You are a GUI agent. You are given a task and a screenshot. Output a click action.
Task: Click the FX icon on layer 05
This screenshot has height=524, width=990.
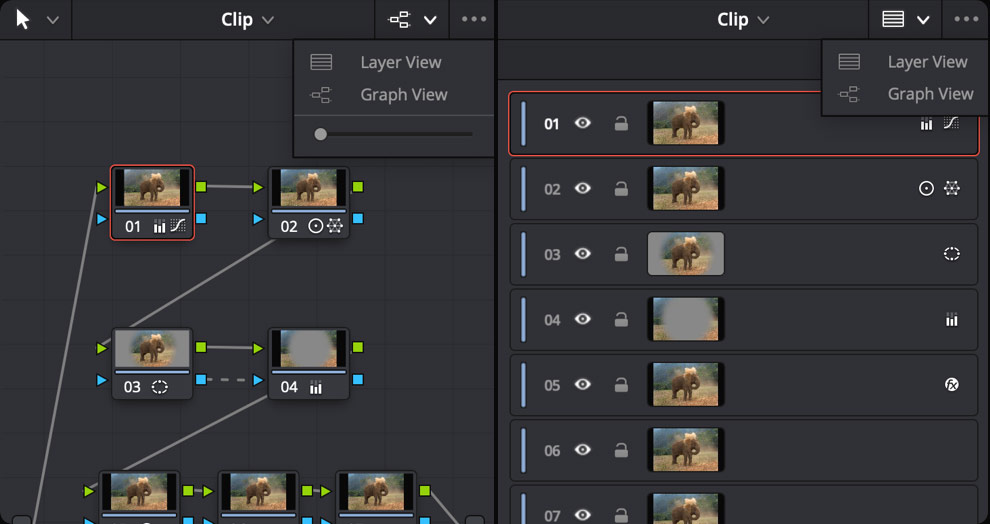coord(951,384)
